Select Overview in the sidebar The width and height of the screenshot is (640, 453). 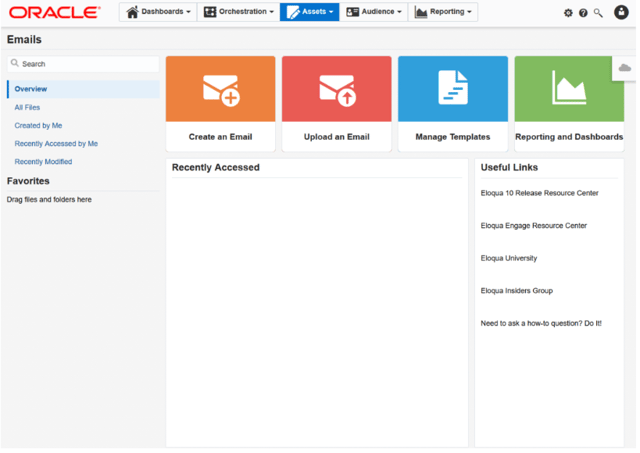pos(83,89)
